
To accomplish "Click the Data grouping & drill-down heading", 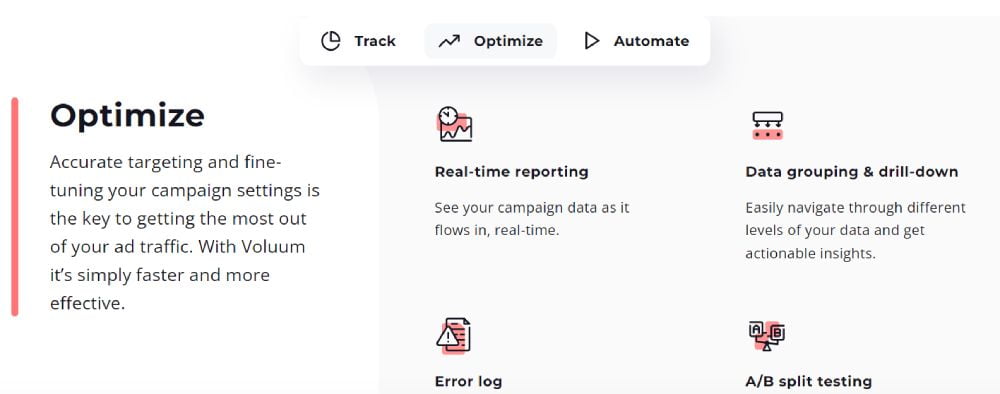I will tap(851, 171).
